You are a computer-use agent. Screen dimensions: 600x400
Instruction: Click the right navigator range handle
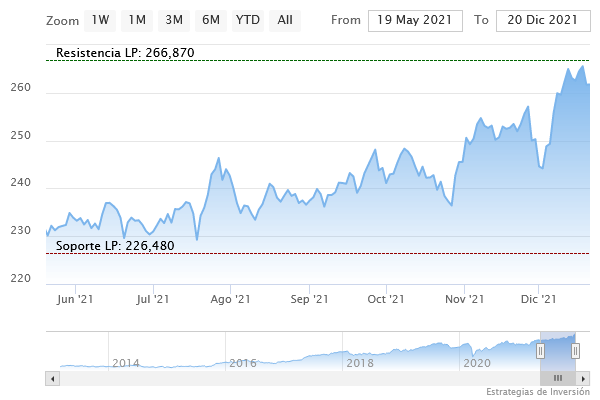pyautogui.click(x=576, y=351)
